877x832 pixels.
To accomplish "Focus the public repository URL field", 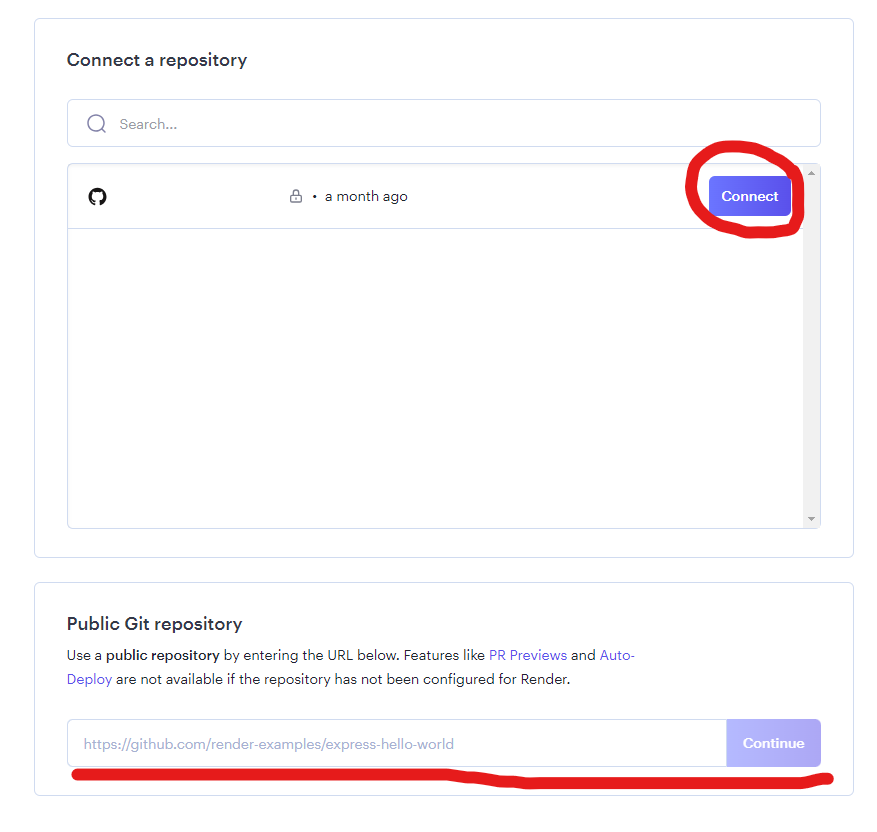I will pos(397,743).
